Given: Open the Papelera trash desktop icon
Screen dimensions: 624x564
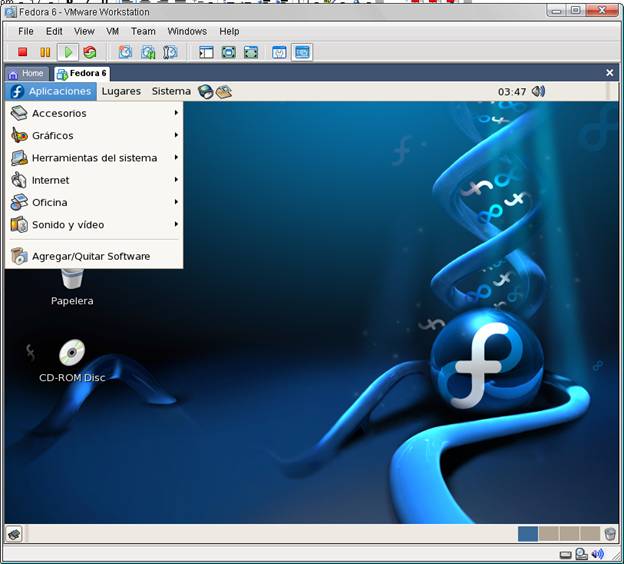Looking at the screenshot, I should pos(72,286).
